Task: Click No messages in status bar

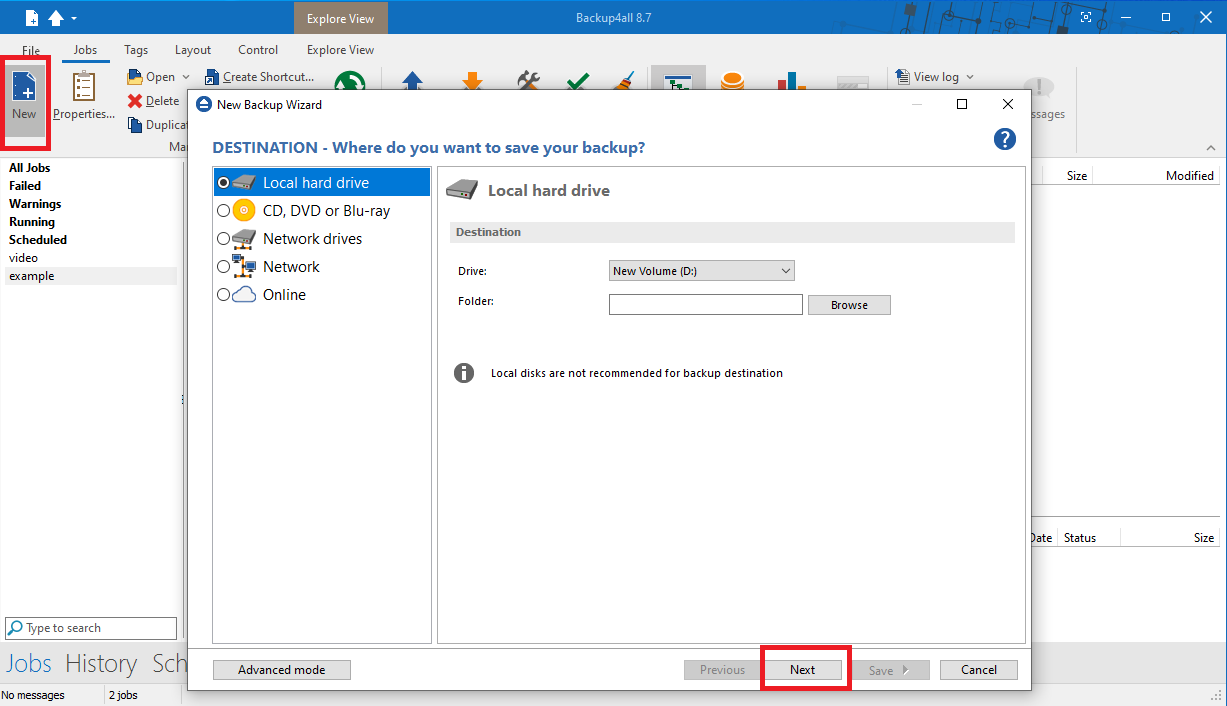Action: coord(33,695)
